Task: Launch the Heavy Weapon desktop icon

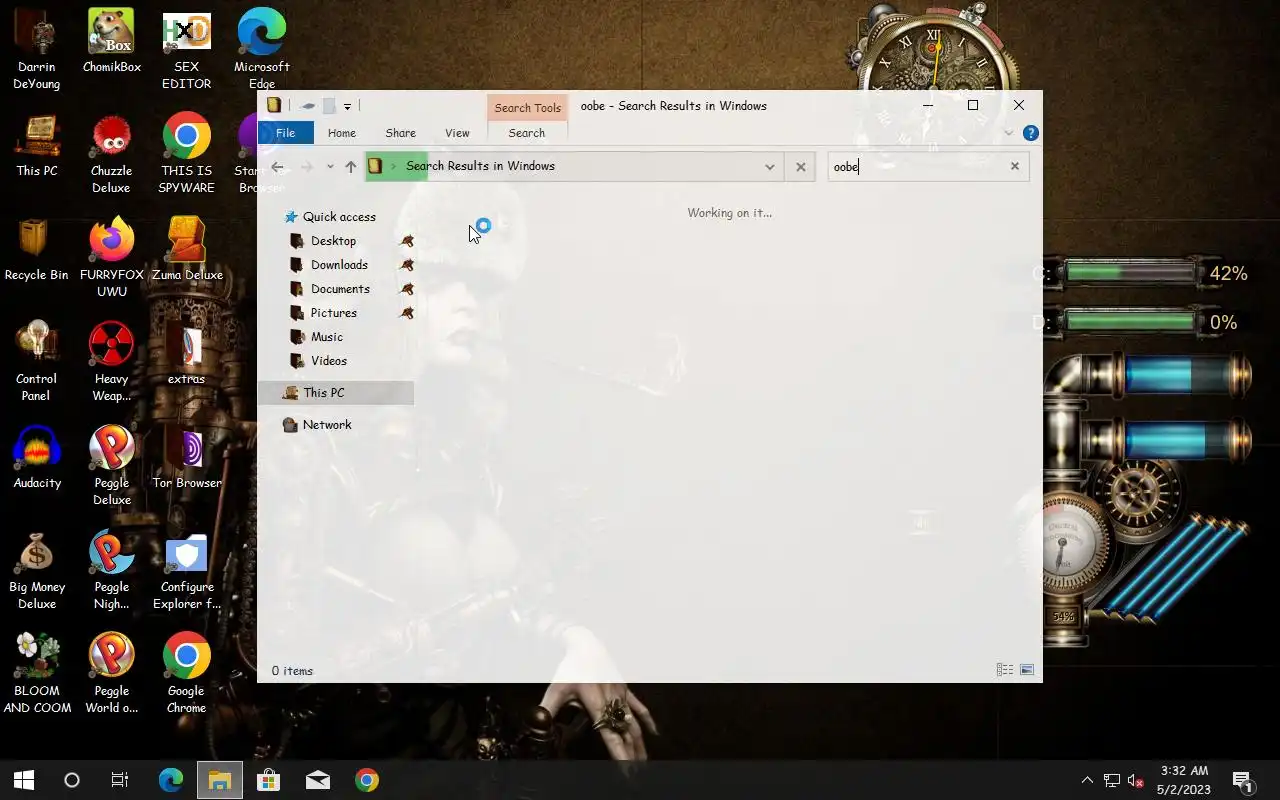Action: tap(112, 362)
